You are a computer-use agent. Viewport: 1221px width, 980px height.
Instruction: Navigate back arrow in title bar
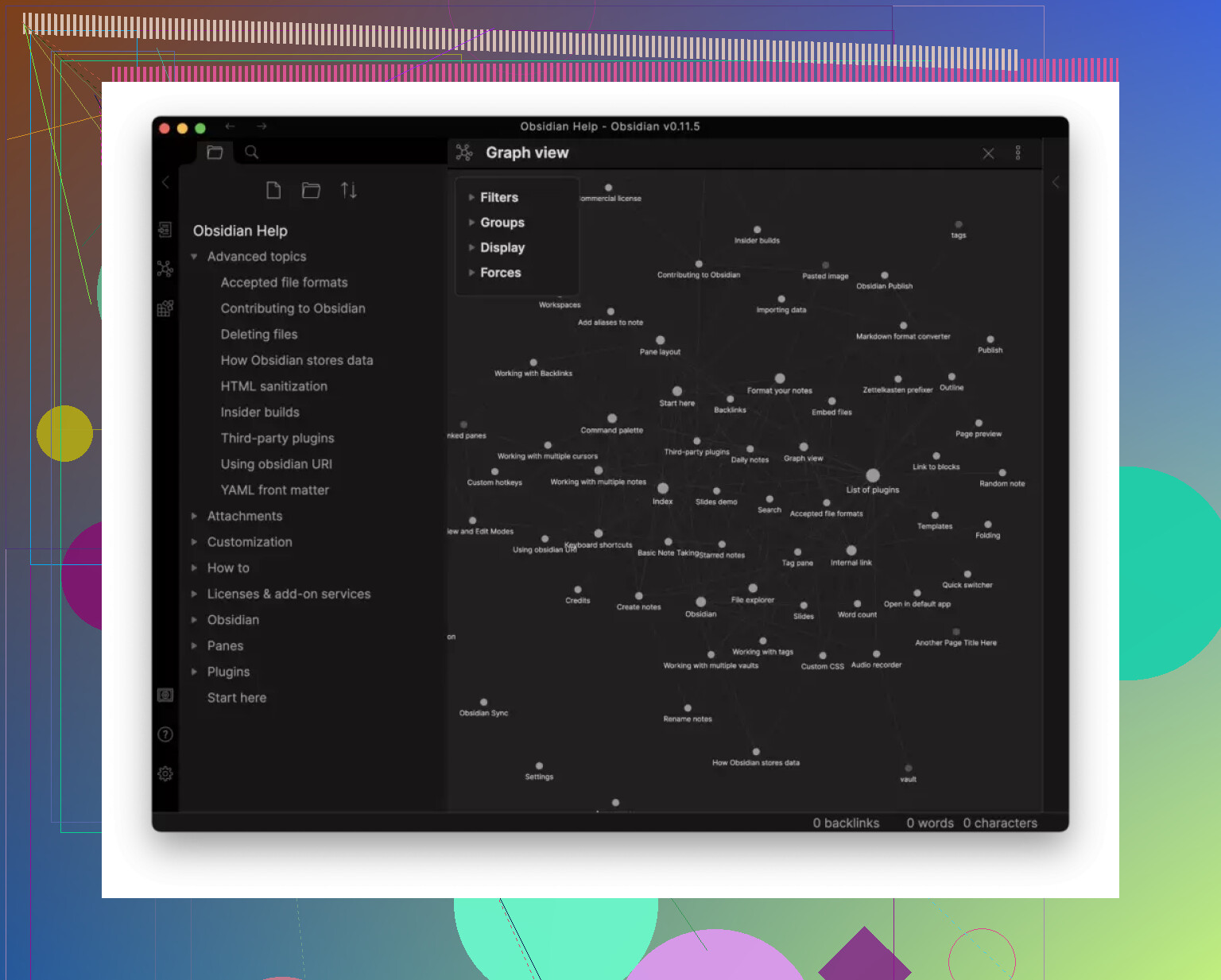tap(230, 126)
